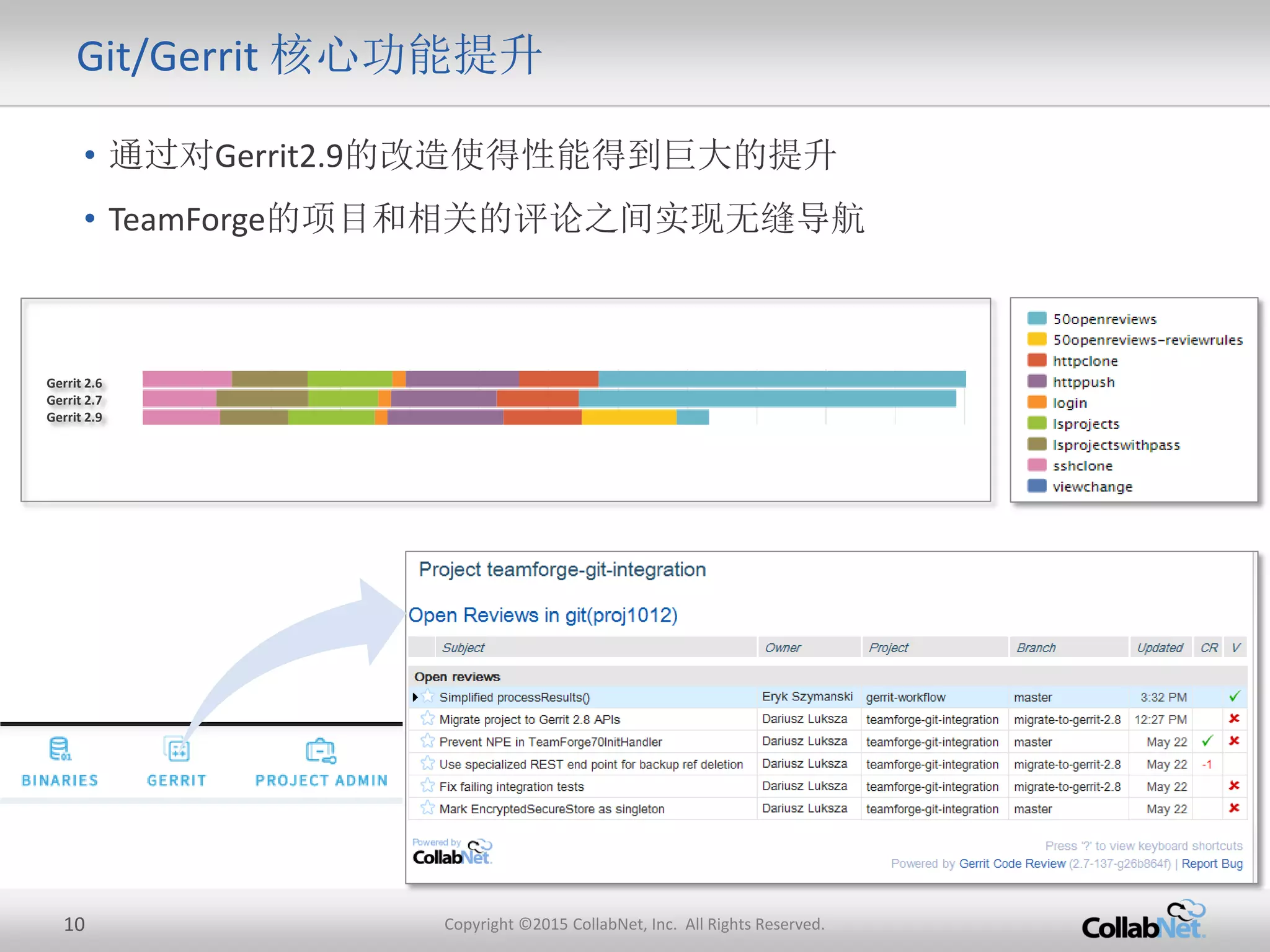
Task: Click the viewchange legend swatch
Action: 1037,486
